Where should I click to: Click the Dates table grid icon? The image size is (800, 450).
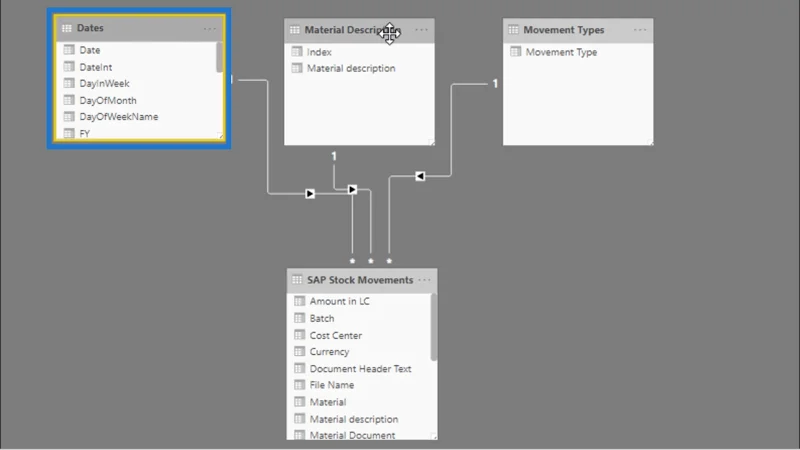coord(66,28)
